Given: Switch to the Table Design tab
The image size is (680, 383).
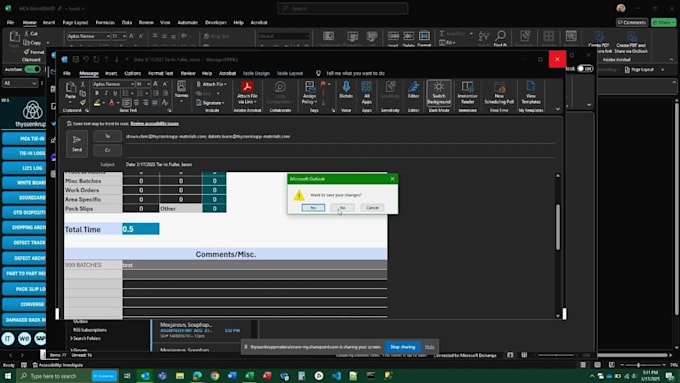Looking at the screenshot, I should pos(256,73).
